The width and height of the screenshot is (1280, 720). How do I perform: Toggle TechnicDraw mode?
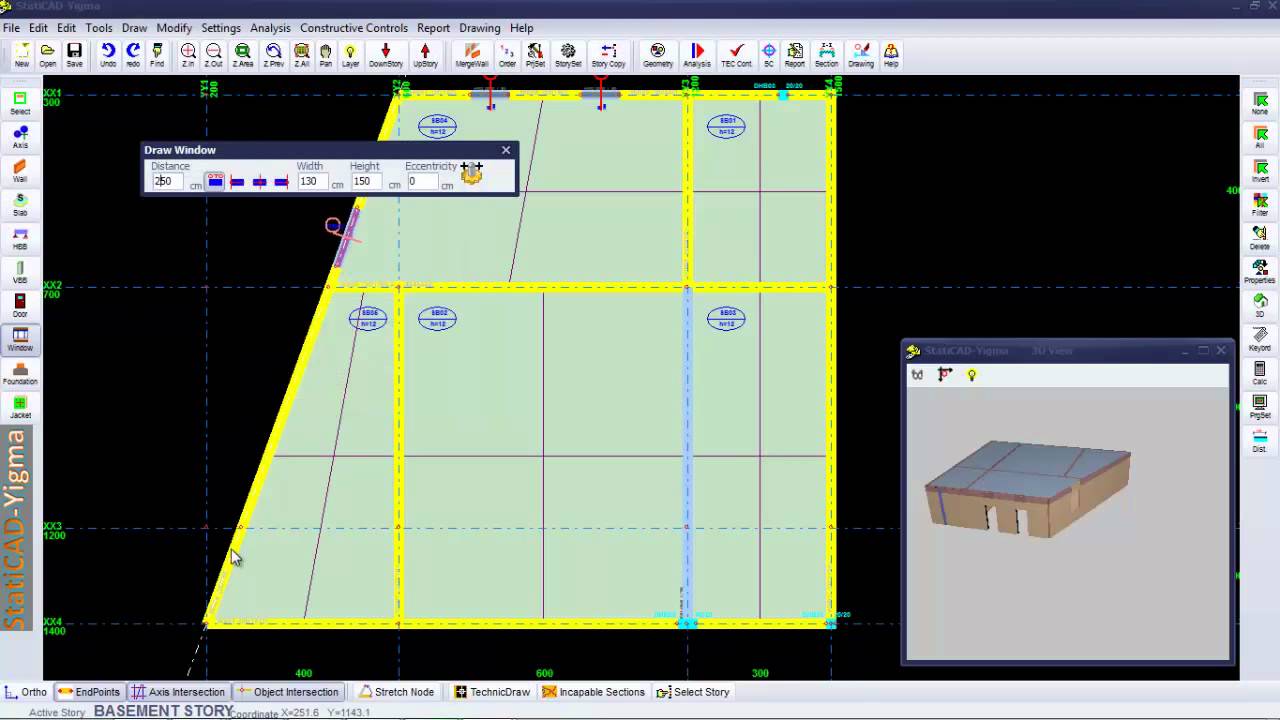492,692
